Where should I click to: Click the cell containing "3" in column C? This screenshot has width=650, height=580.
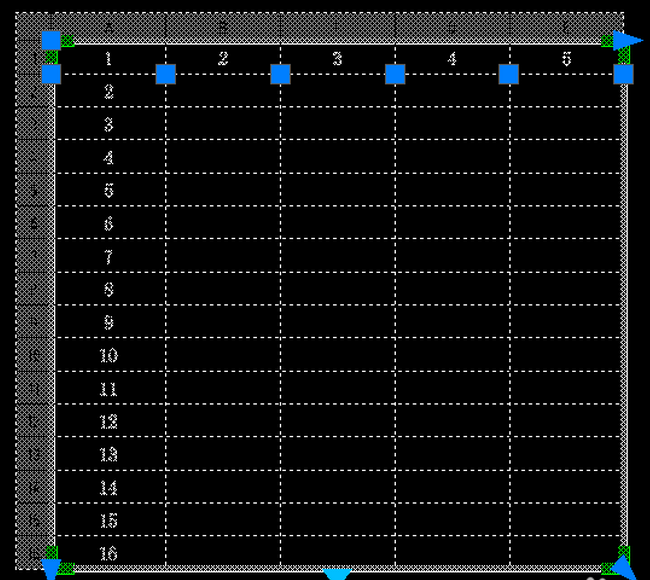coord(338,59)
